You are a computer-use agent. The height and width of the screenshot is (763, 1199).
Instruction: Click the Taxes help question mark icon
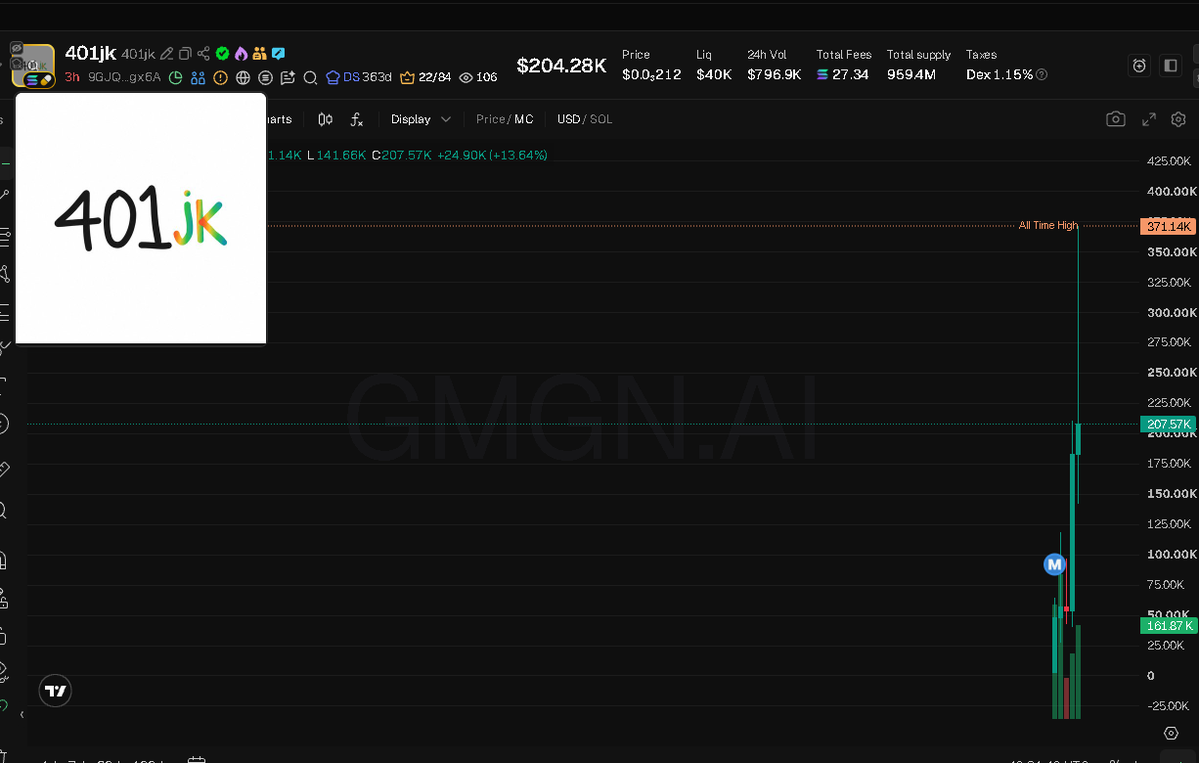pyautogui.click(x=1041, y=75)
